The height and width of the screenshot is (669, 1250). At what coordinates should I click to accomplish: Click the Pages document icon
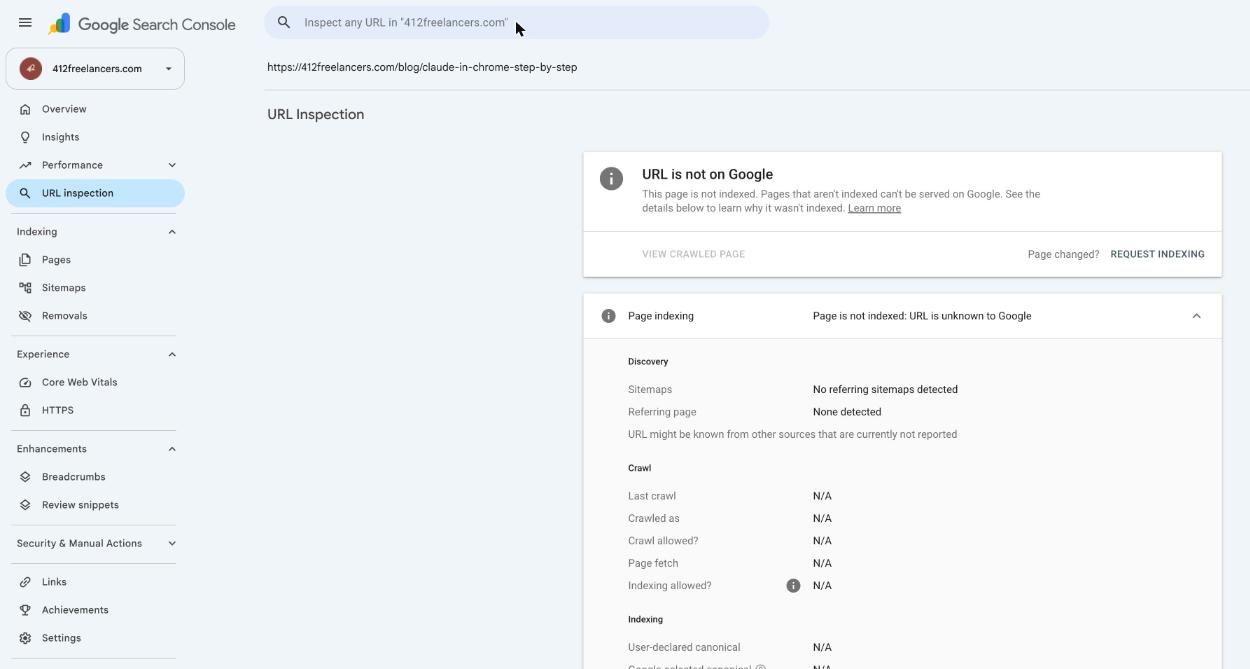[x=25, y=260]
